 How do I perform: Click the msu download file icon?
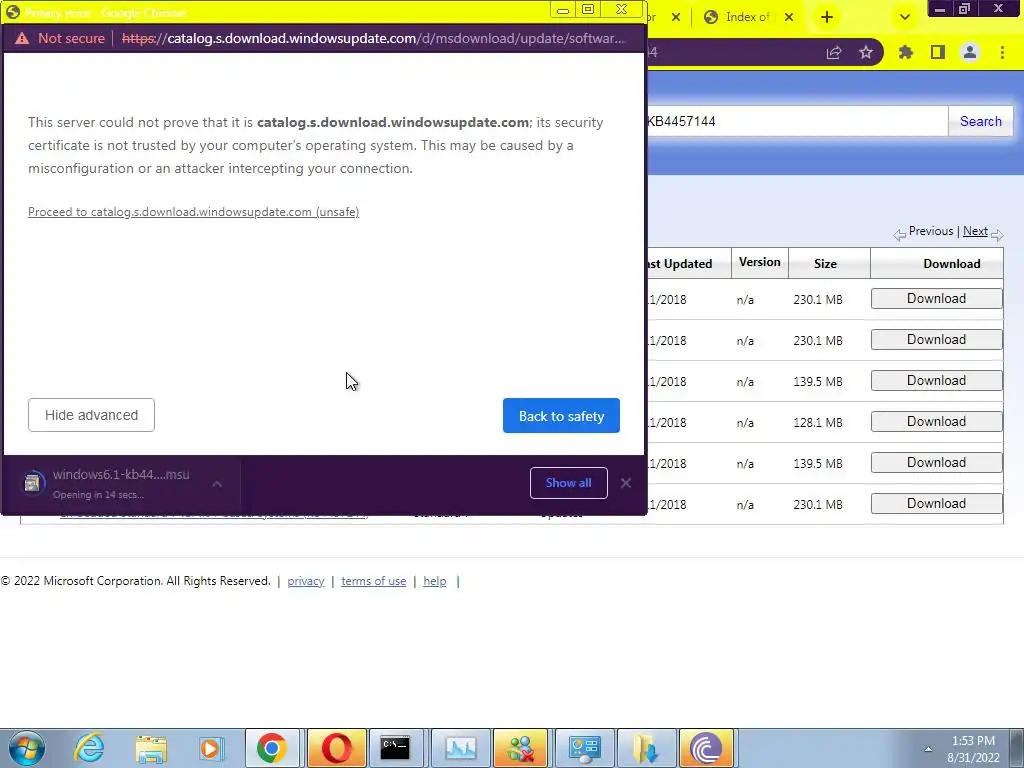[x=32, y=483]
